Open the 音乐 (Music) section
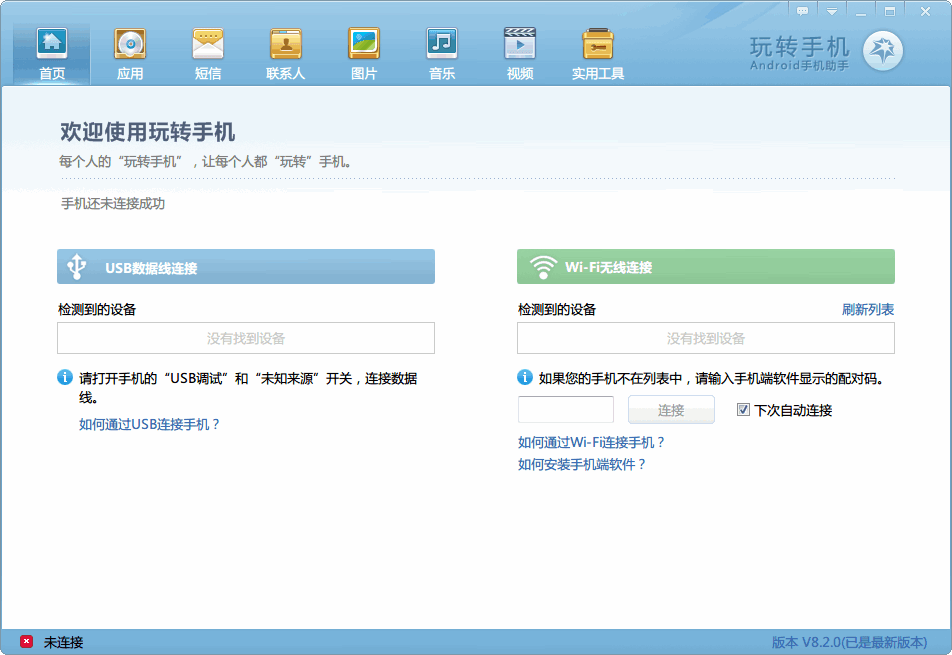Image resolution: width=952 pixels, height=655 pixels. coord(442,54)
